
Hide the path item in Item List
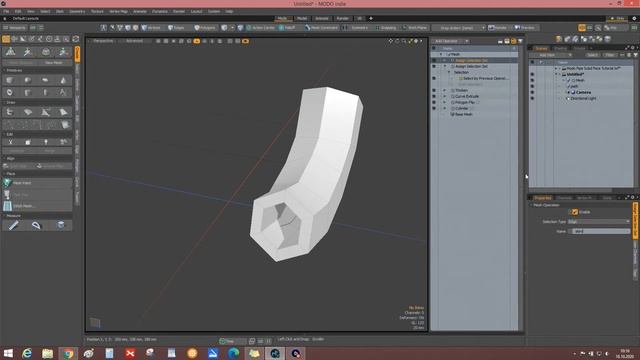(532, 86)
